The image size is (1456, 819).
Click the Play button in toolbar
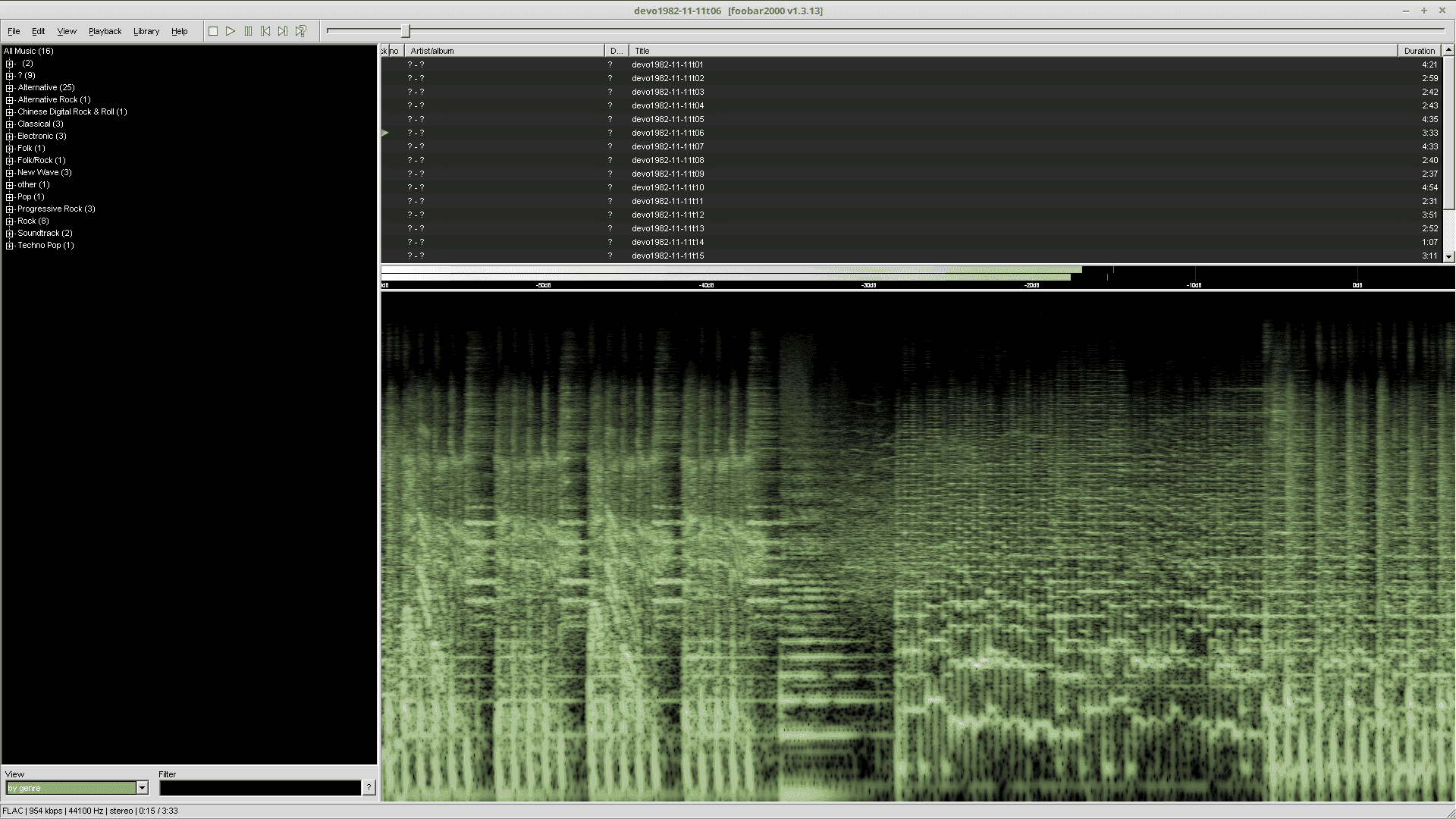pyautogui.click(x=231, y=31)
